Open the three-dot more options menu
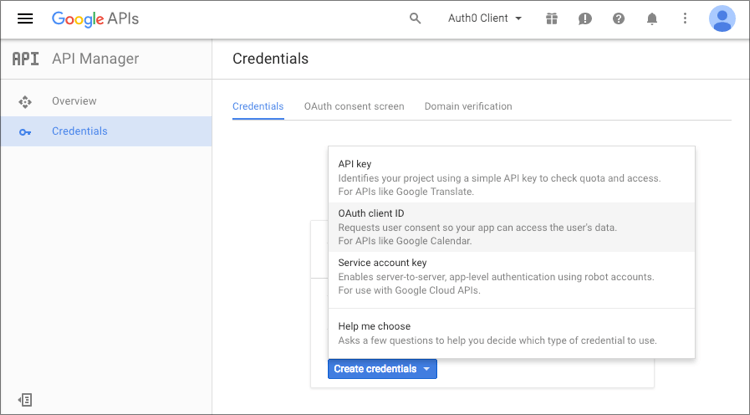This screenshot has height=415, width=750. [x=685, y=19]
